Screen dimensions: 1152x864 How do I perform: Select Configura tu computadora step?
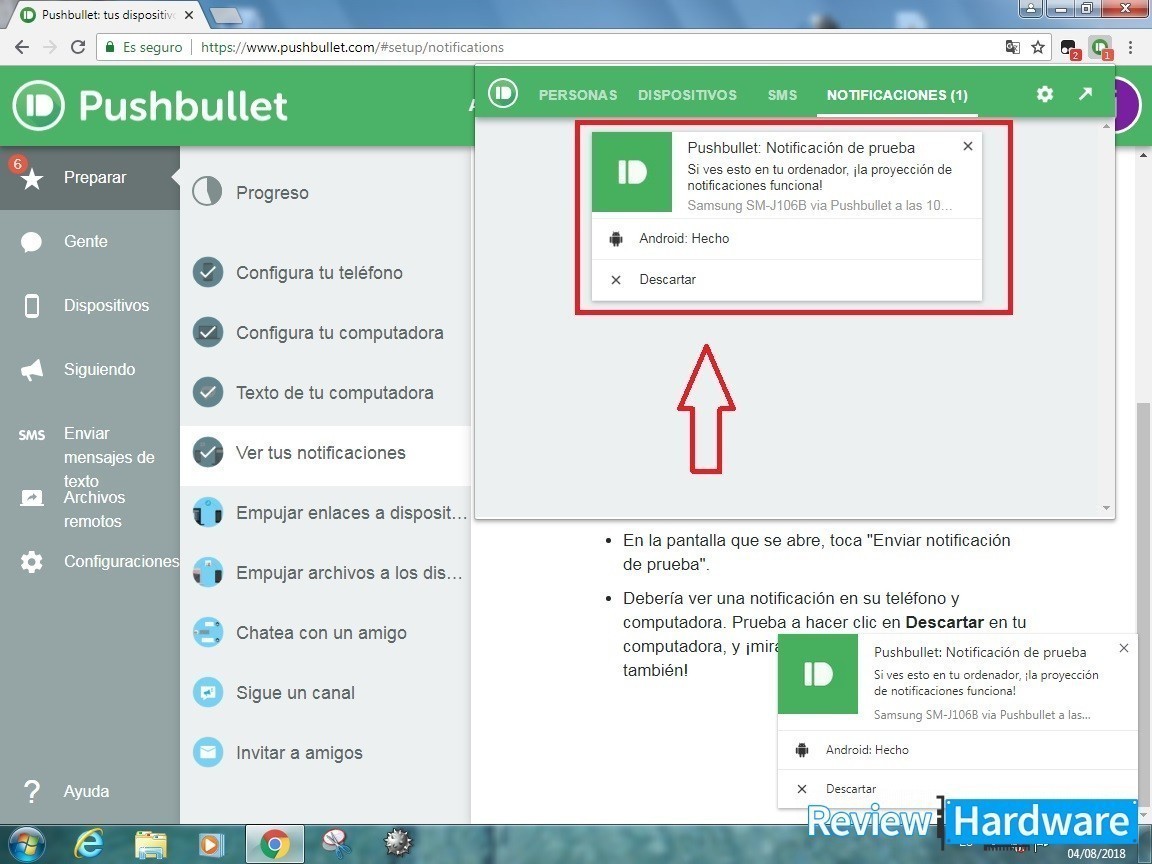[x=325, y=333]
